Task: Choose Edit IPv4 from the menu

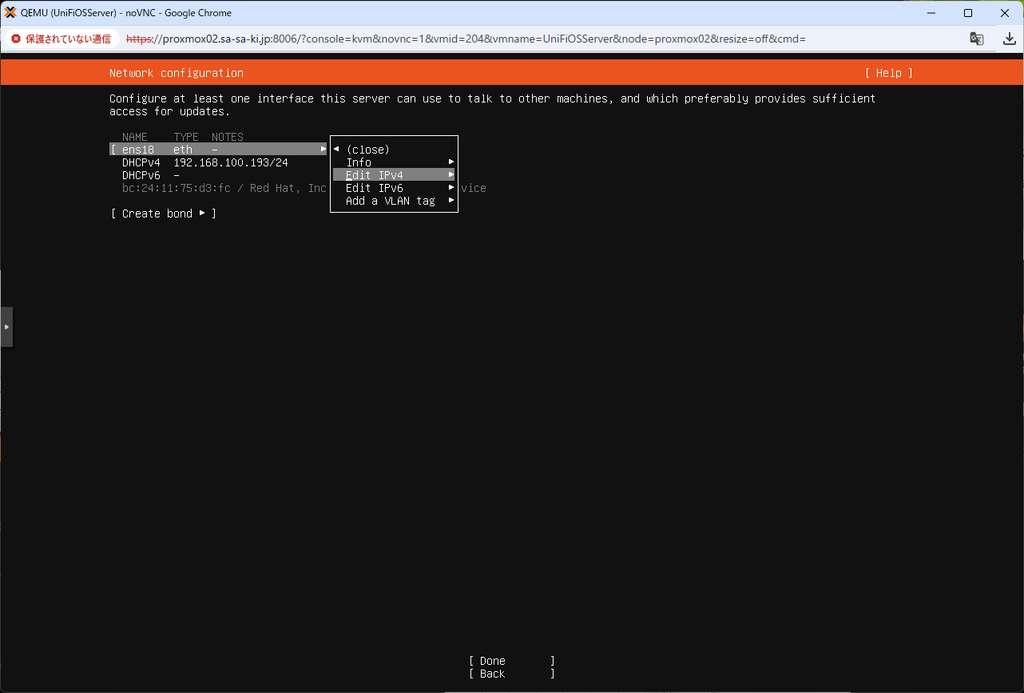Action: (x=394, y=175)
